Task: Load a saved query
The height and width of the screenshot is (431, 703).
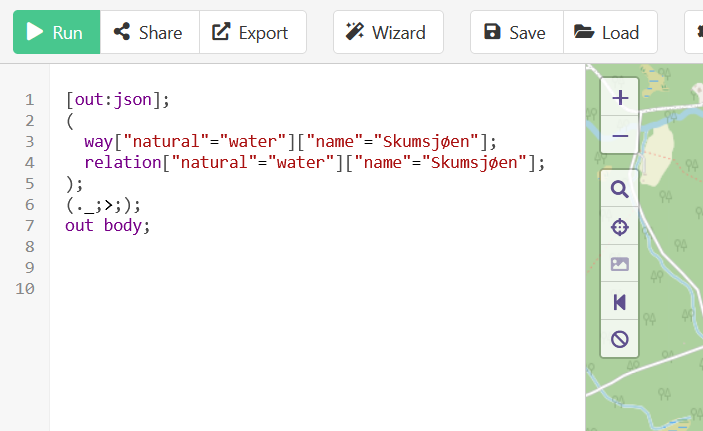Action: click(610, 32)
